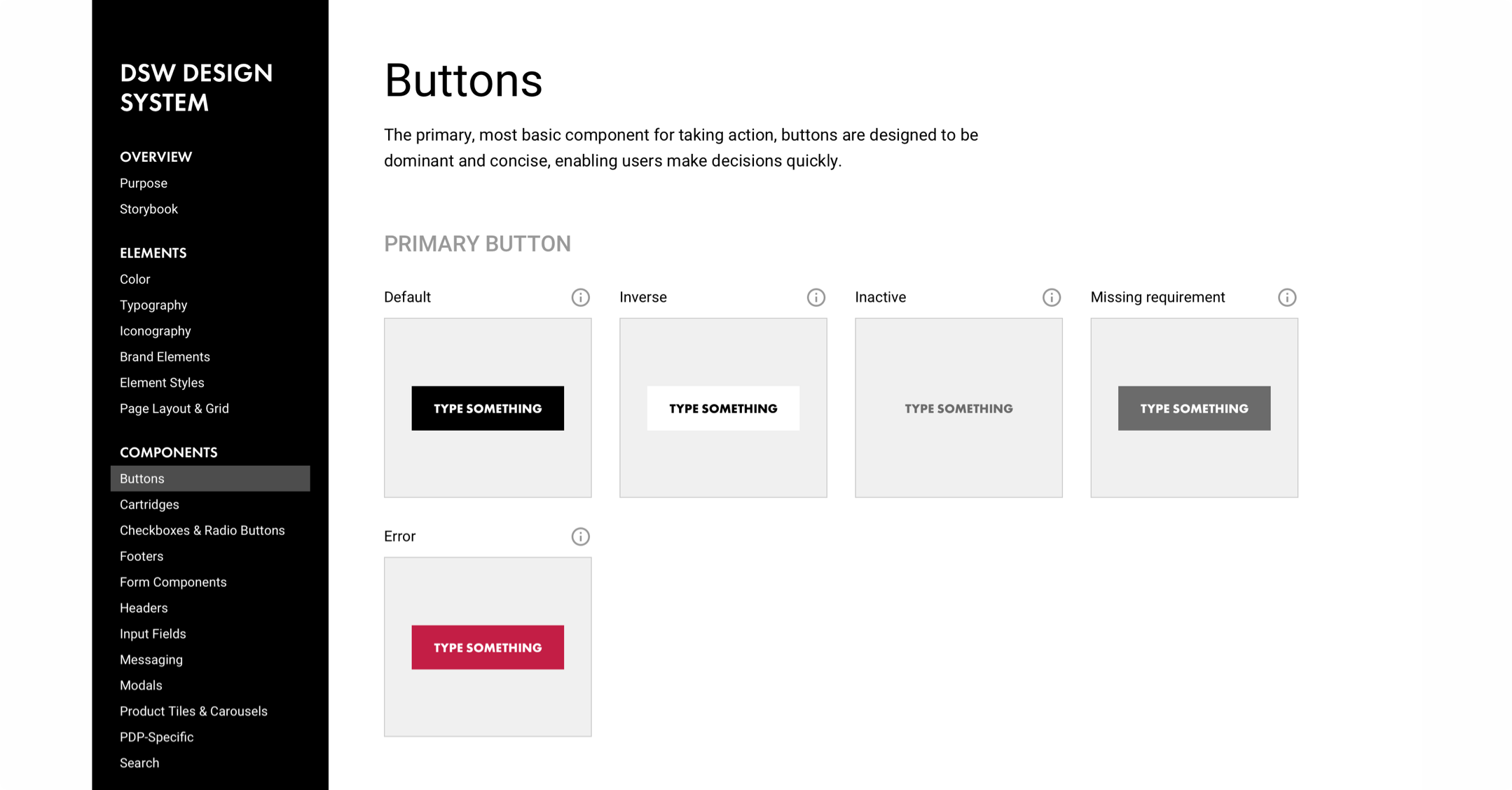Image resolution: width=1512 pixels, height=790 pixels.
Task: Click the red Error TYPE SOMETHING button
Action: point(488,647)
